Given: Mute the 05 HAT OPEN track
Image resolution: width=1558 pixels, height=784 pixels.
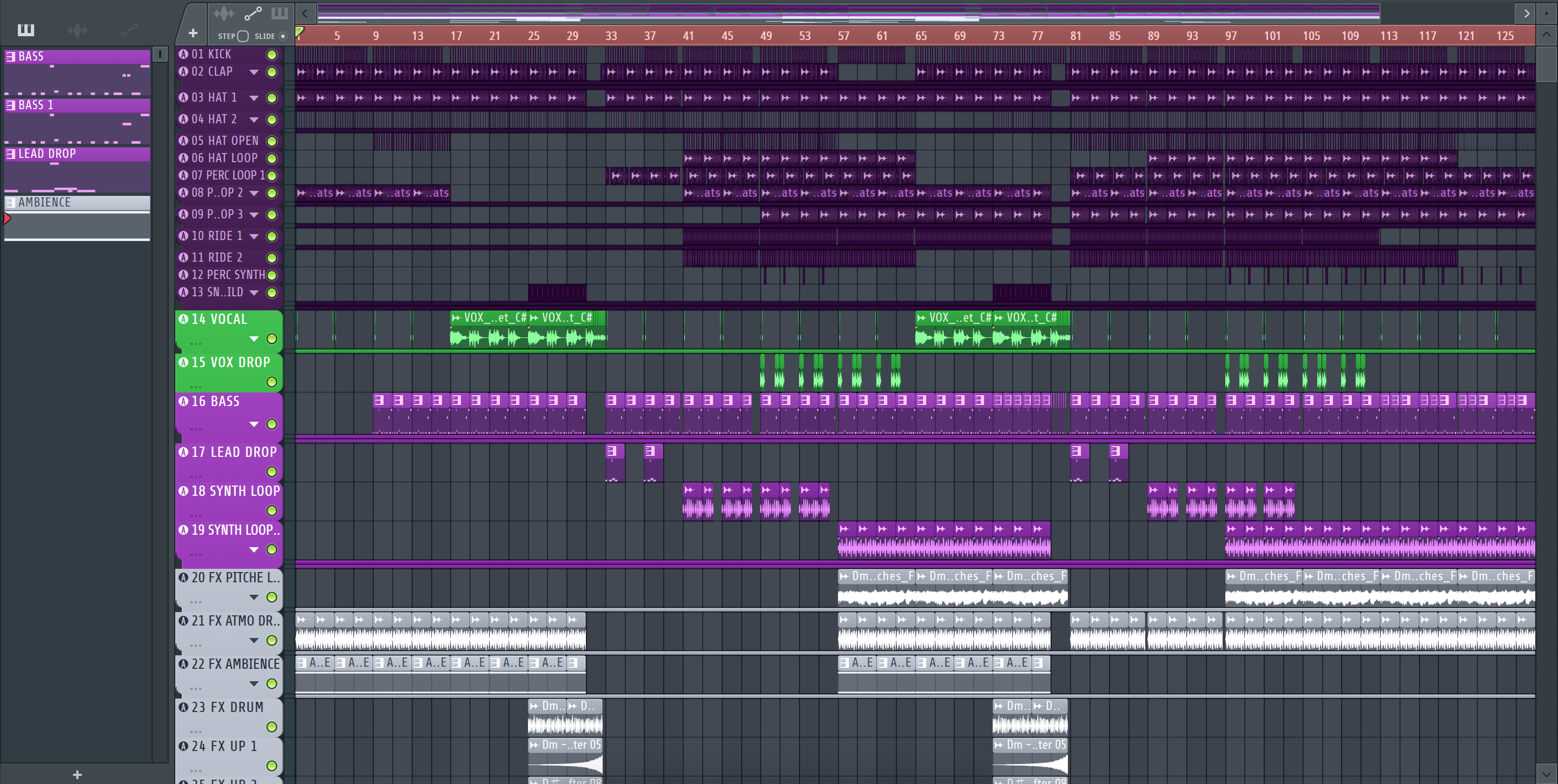Looking at the screenshot, I should click(x=272, y=142).
